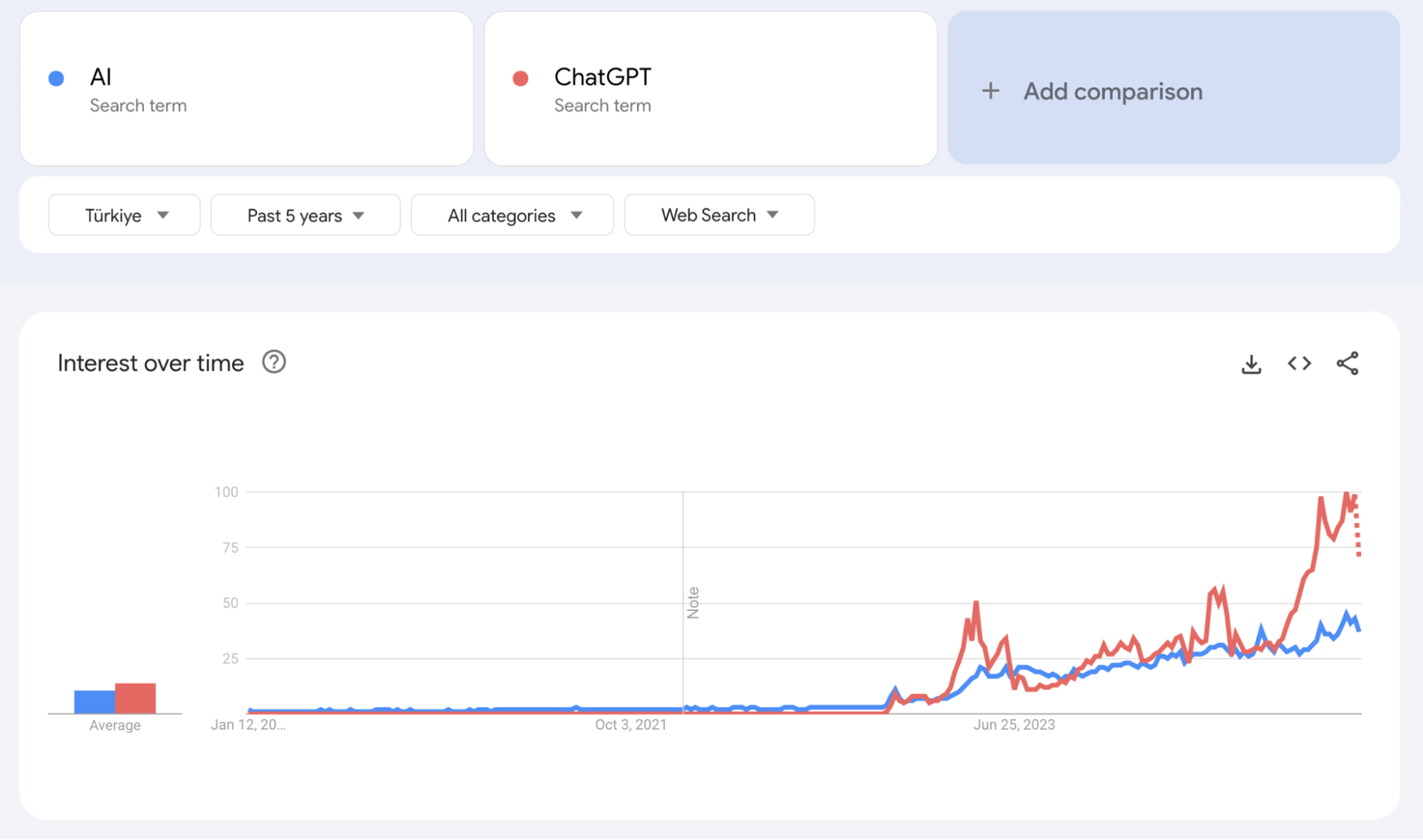This screenshot has width=1423, height=840.
Task: Edit the AI search term card
Action: [x=246, y=89]
